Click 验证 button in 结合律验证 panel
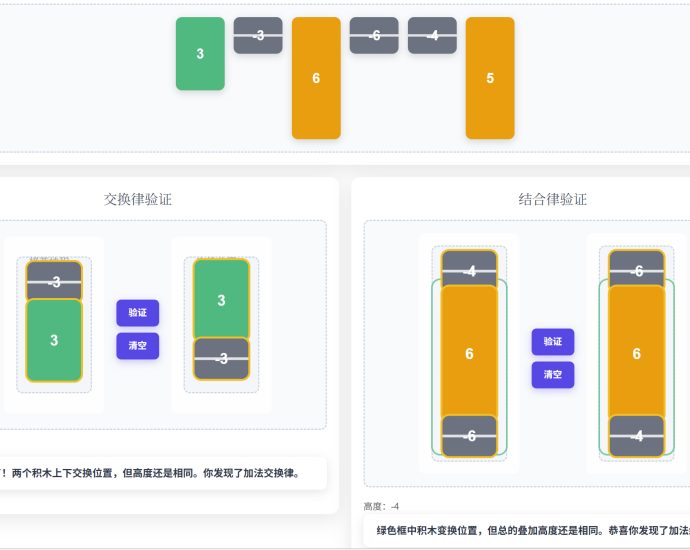 pos(553,341)
